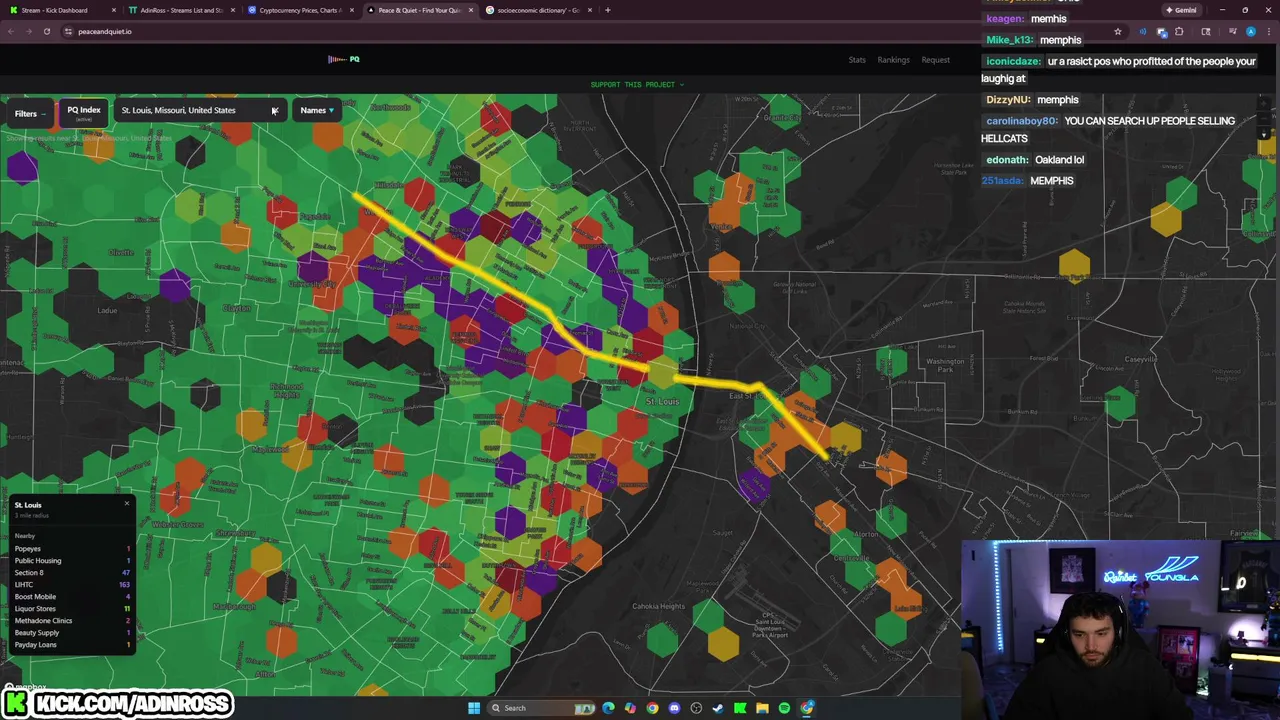Click chat username Mike_k13
Image resolution: width=1280 pixels, height=720 pixels.
[1009, 40]
